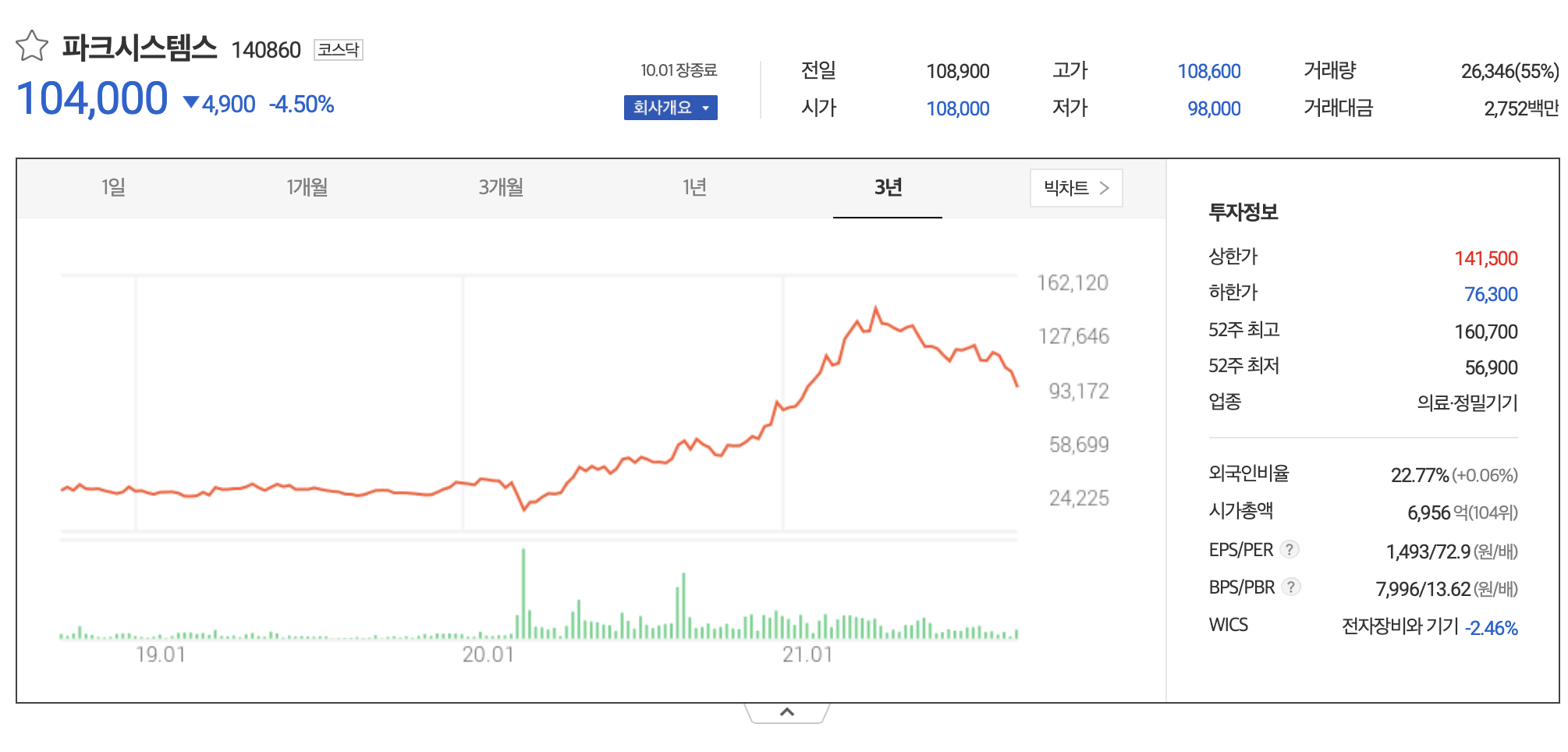Open the 전자장비와 기기 WICS link
This screenshot has width=1568, height=752.
coord(1399,626)
